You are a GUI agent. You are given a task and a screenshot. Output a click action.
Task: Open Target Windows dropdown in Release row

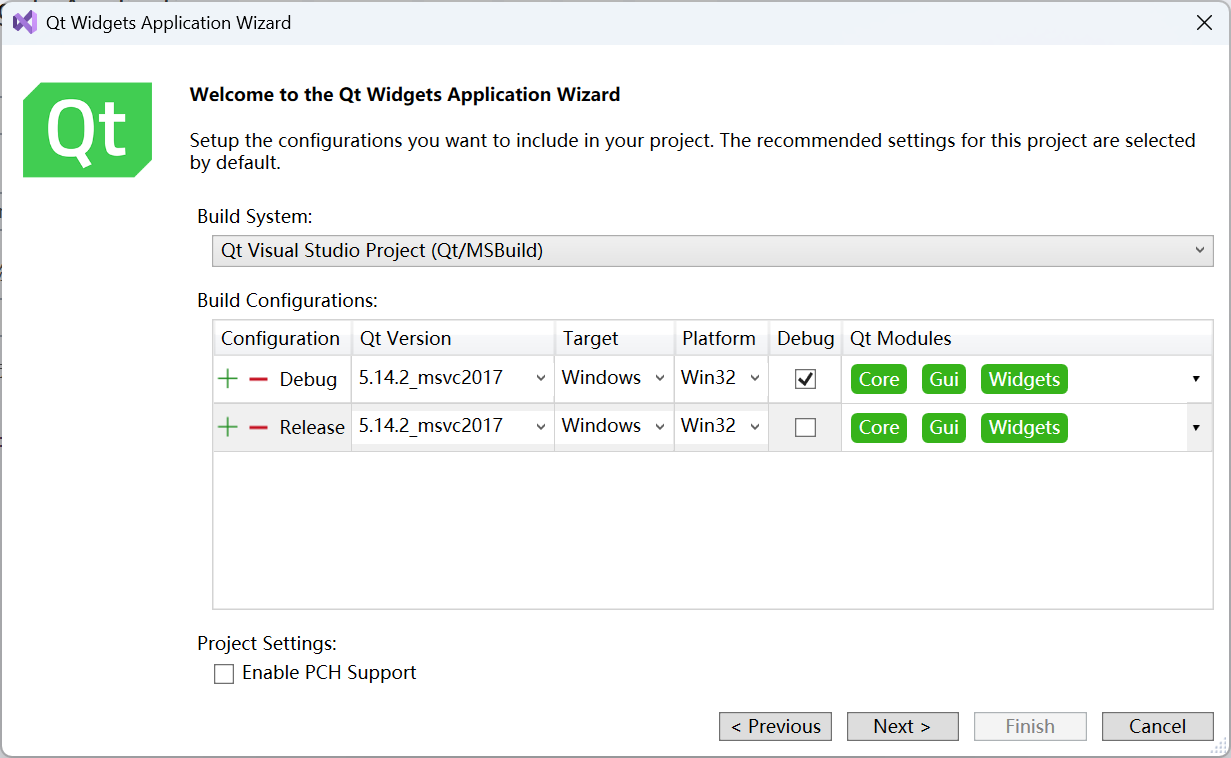614,426
